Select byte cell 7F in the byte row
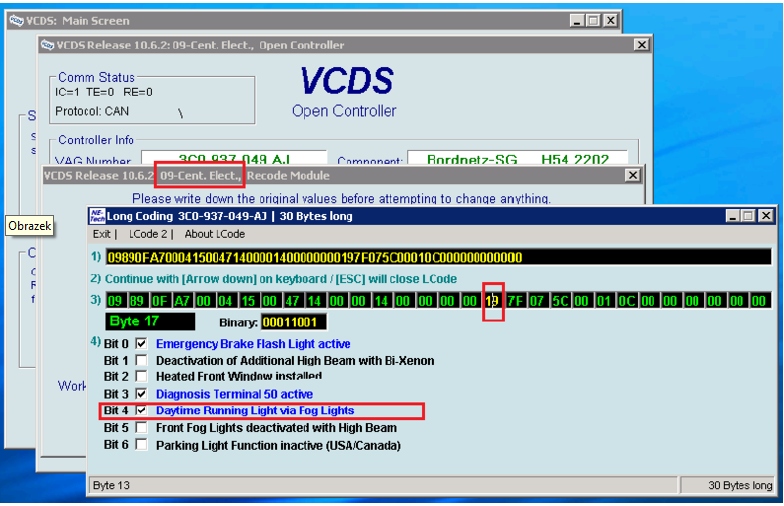The height and width of the screenshot is (506, 784). click(x=514, y=301)
